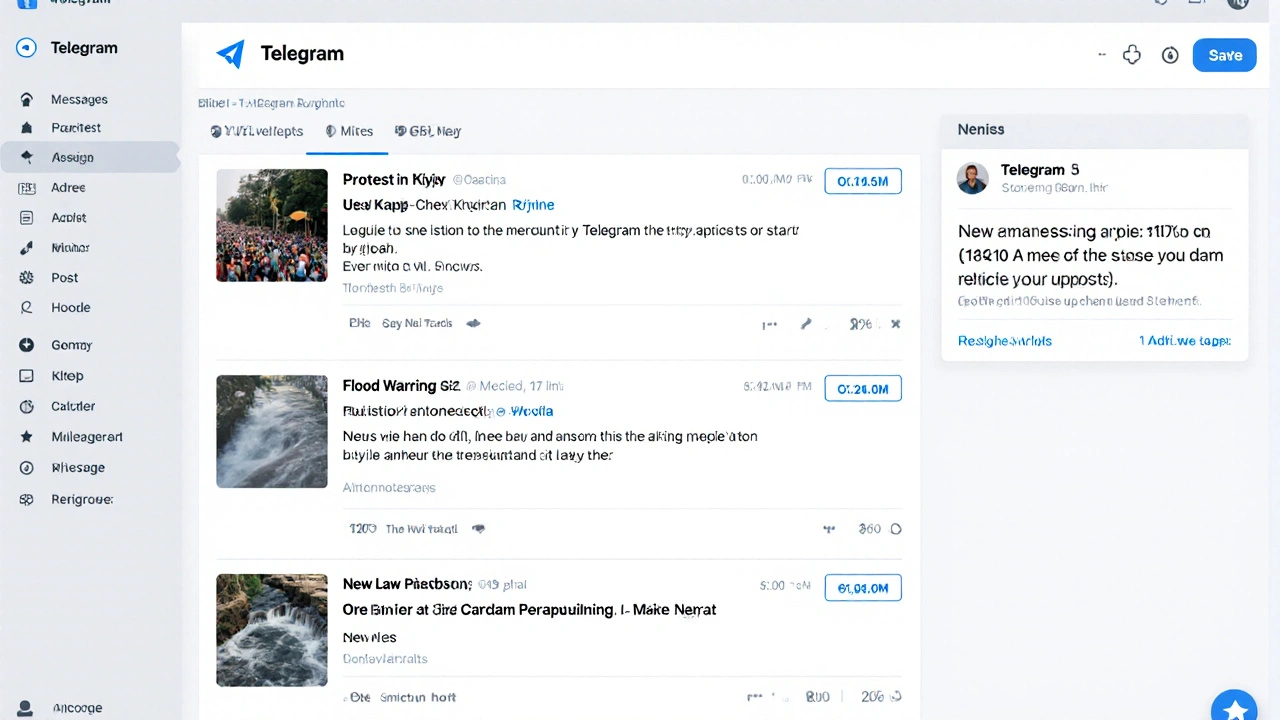The height and width of the screenshot is (720, 1280).
Task: Select the starred Mileagerart sidebar entry
Action: 87,437
